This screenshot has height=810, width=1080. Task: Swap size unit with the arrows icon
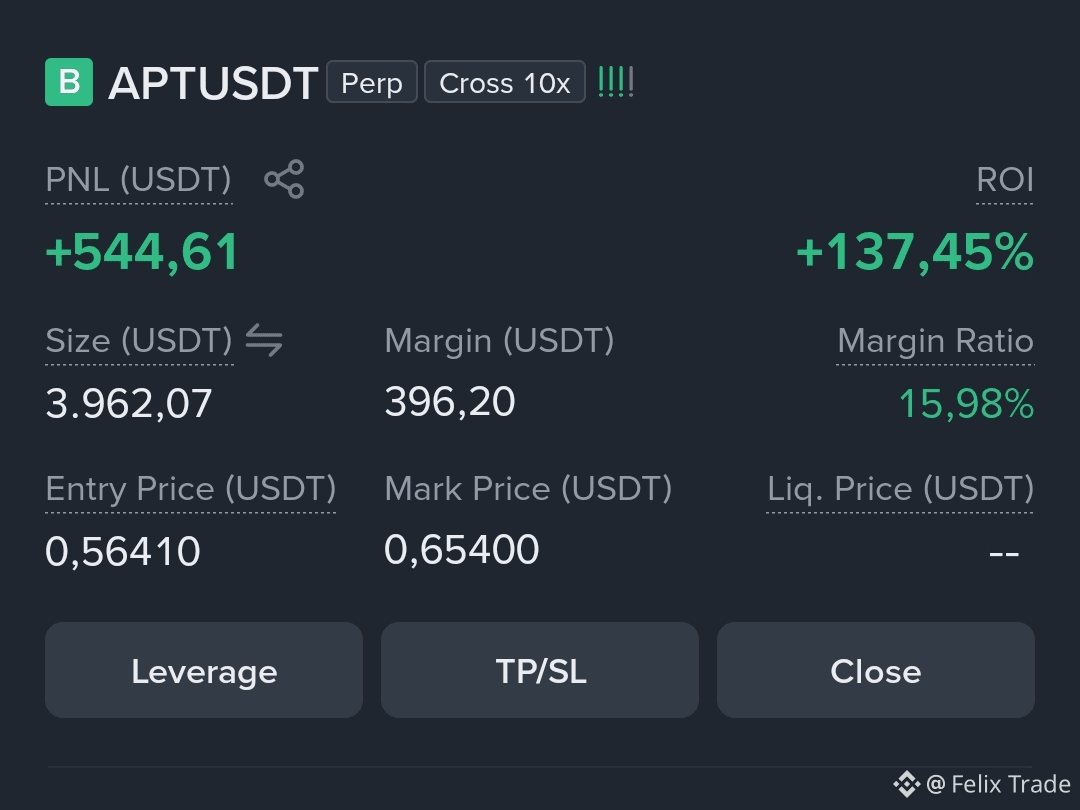tap(264, 340)
